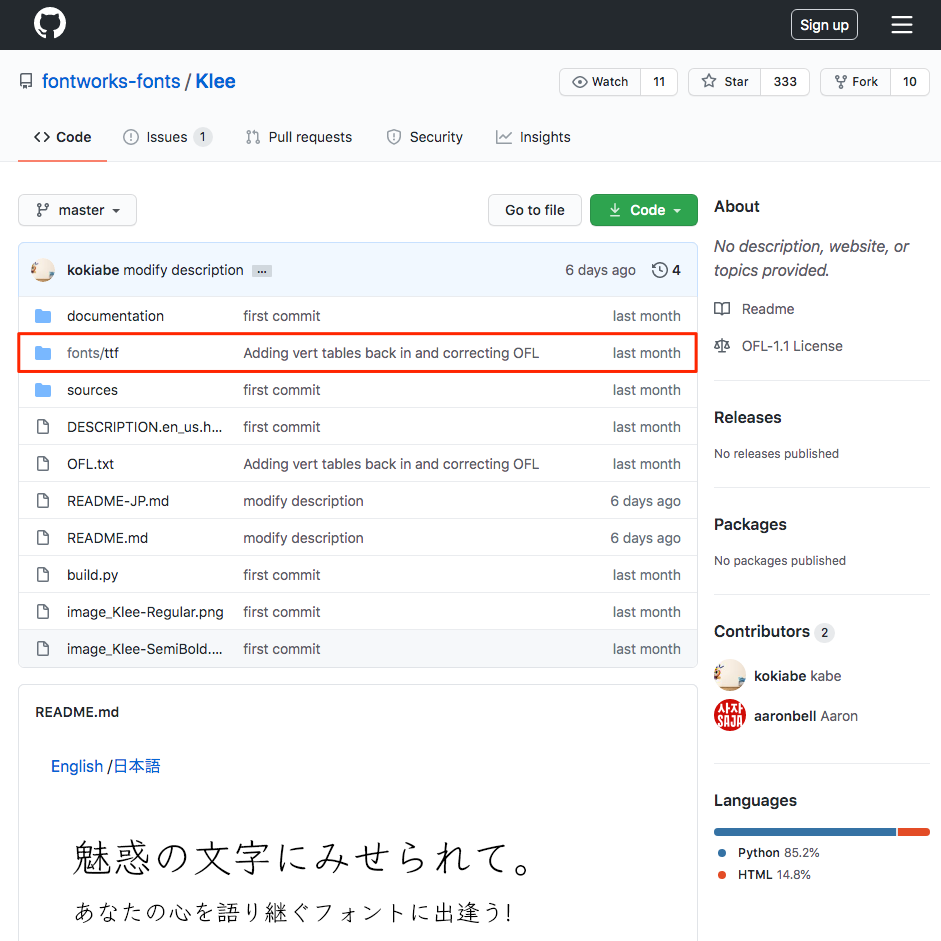Click the GitHub Octocat logo
The height and width of the screenshot is (941, 941).
[50, 24]
